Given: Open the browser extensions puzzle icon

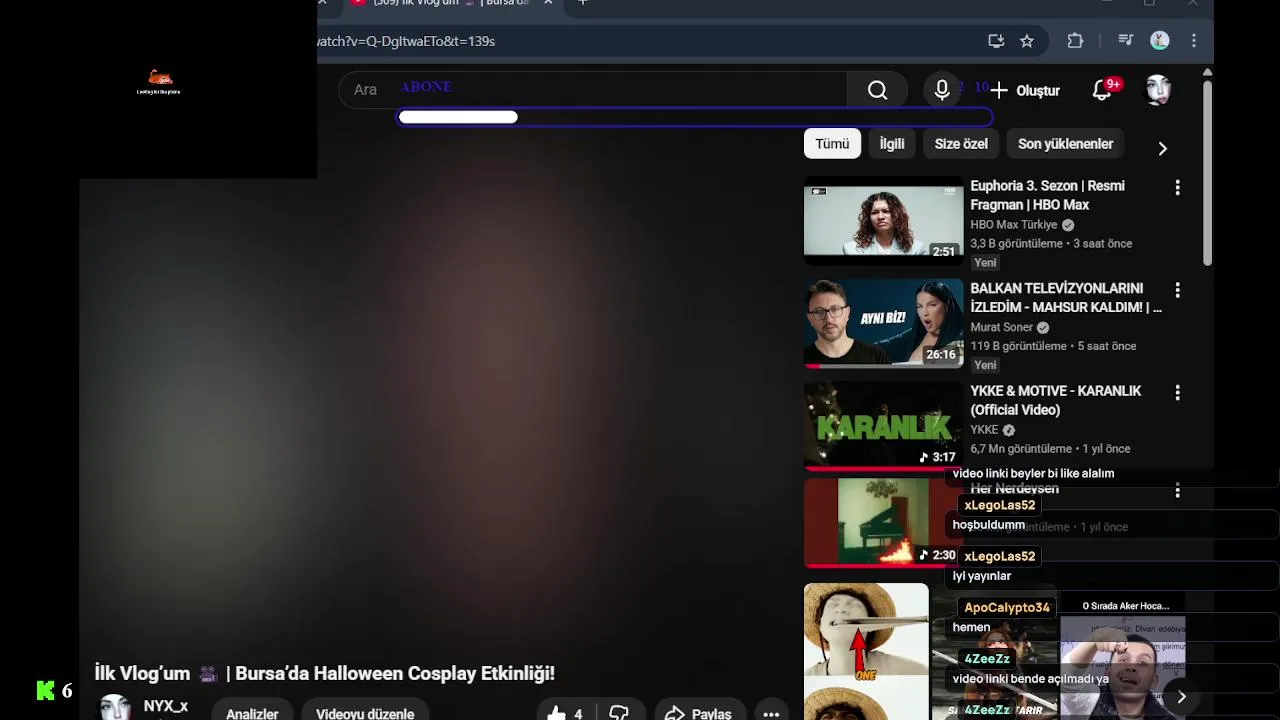Looking at the screenshot, I should [x=1075, y=41].
